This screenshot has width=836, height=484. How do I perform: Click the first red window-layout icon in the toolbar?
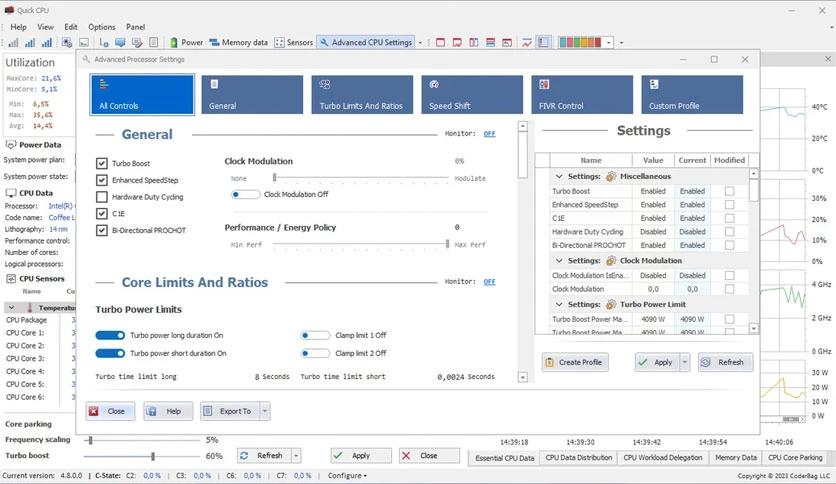[440, 43]
